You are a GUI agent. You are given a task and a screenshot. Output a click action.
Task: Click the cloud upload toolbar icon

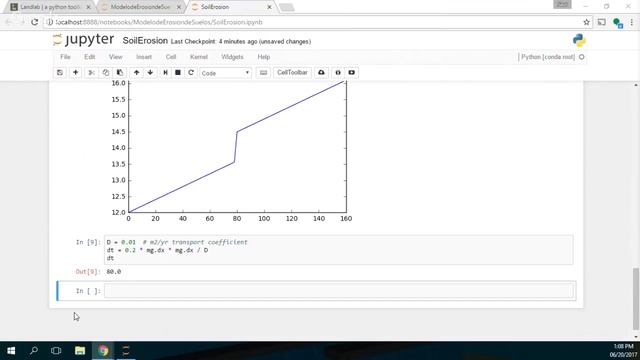321,73
